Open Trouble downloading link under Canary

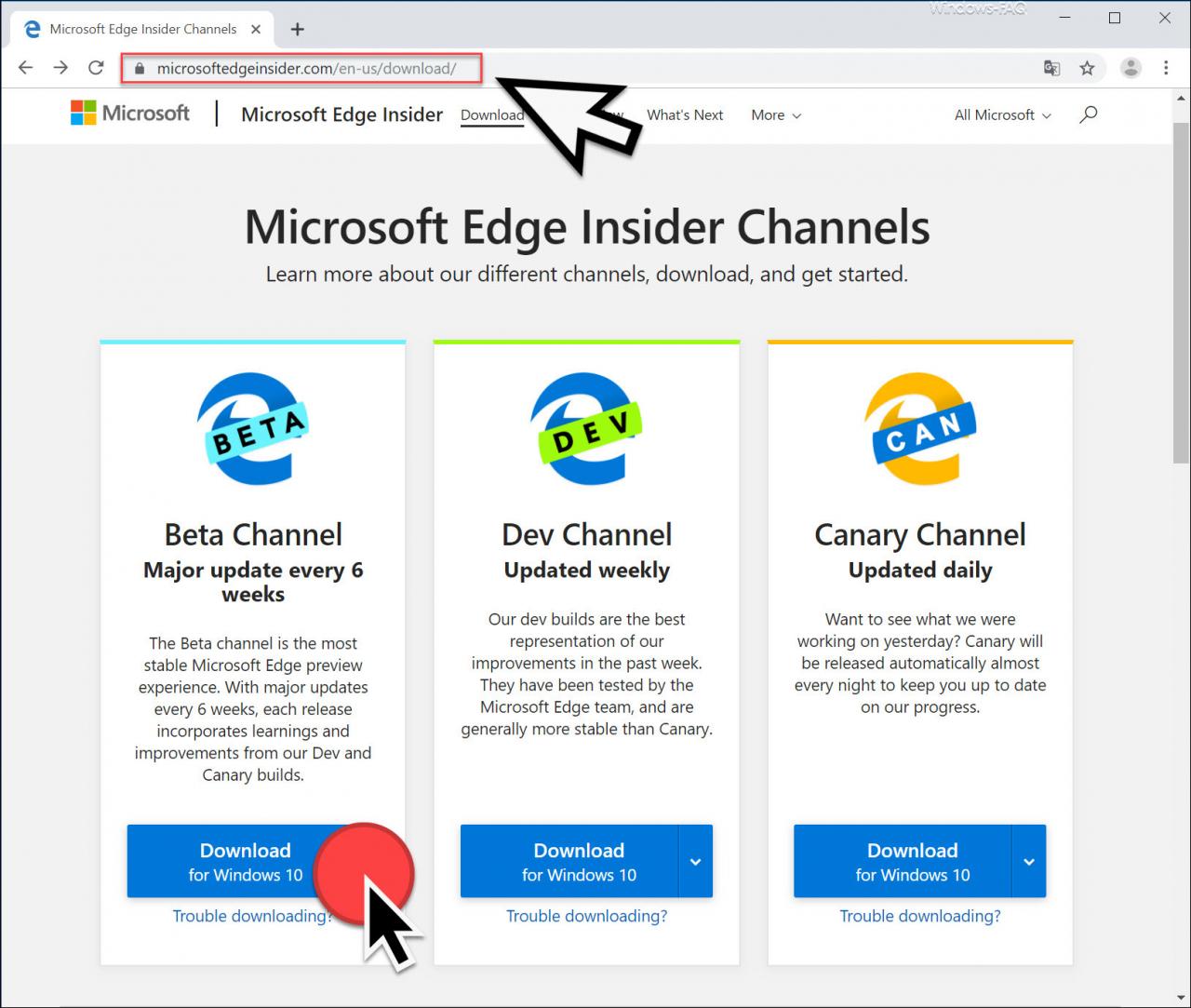[920, 916]
